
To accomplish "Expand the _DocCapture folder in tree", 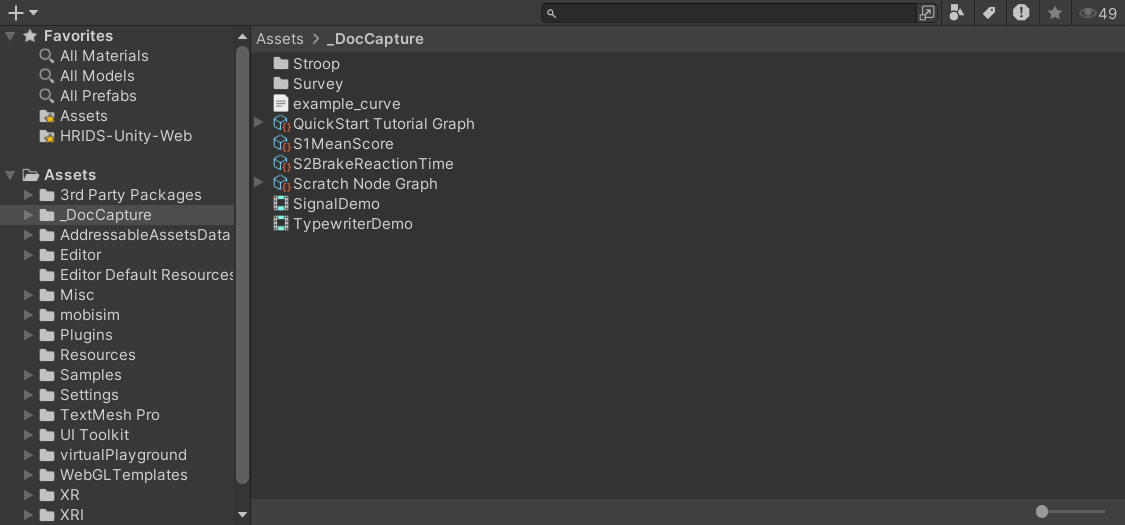I will coord(28,215).
